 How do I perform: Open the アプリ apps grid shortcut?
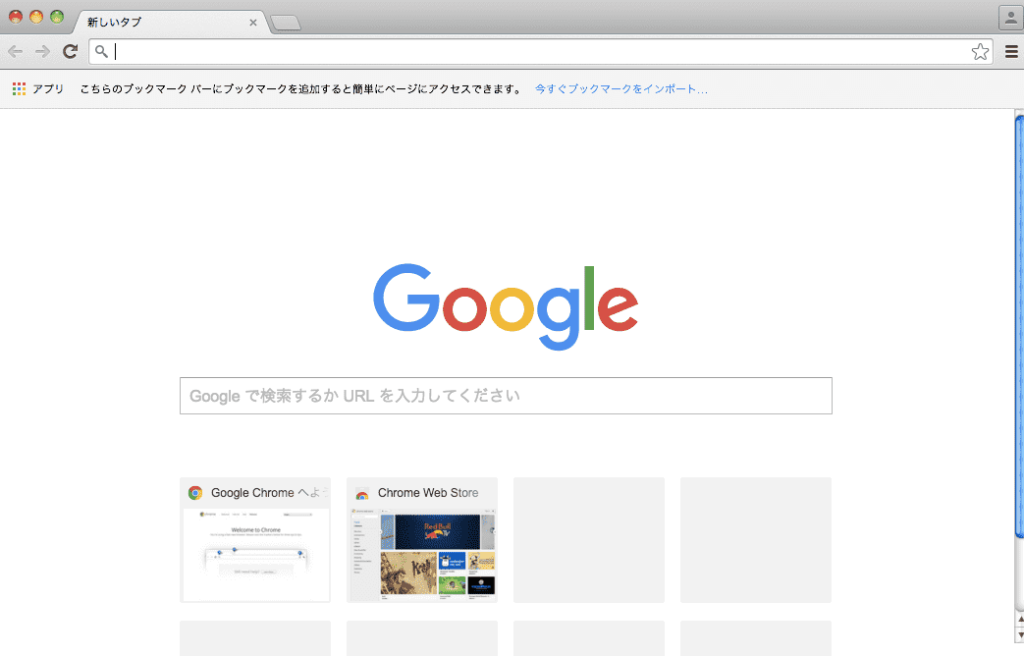coord(38,89)
